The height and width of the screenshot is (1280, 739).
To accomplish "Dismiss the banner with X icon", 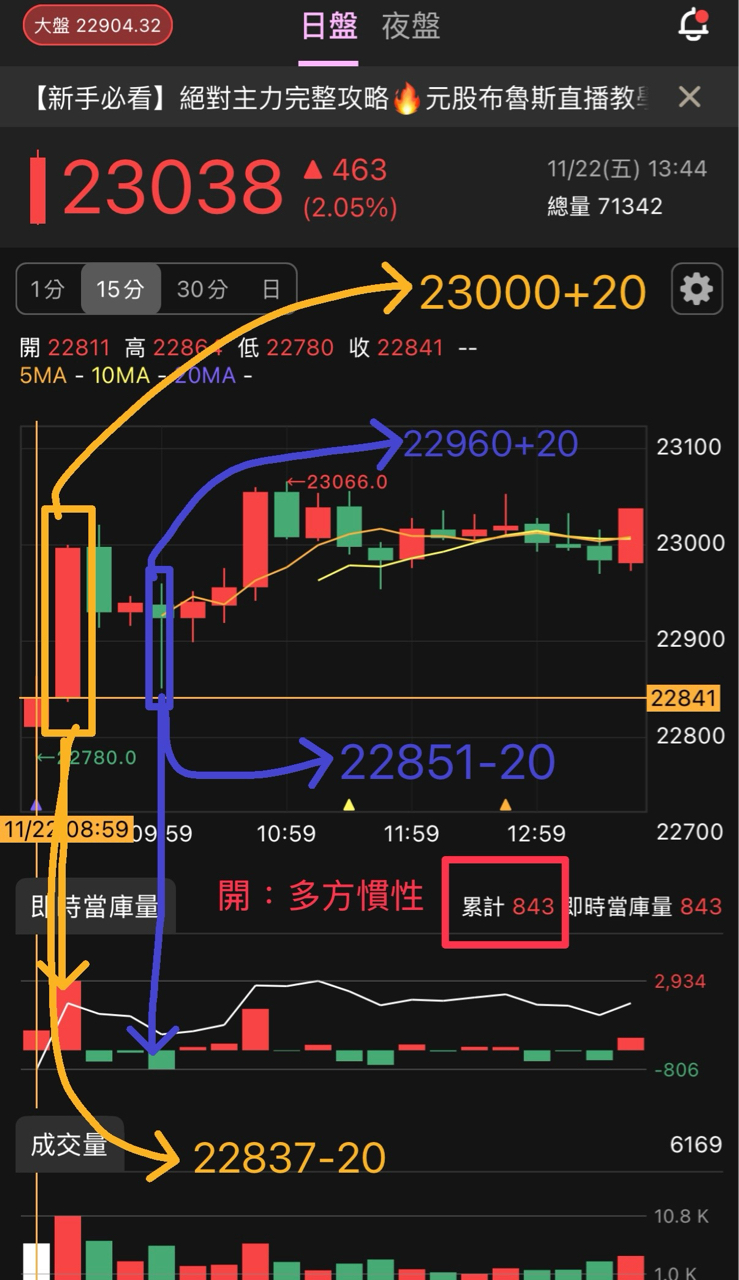I will point(689,97).
